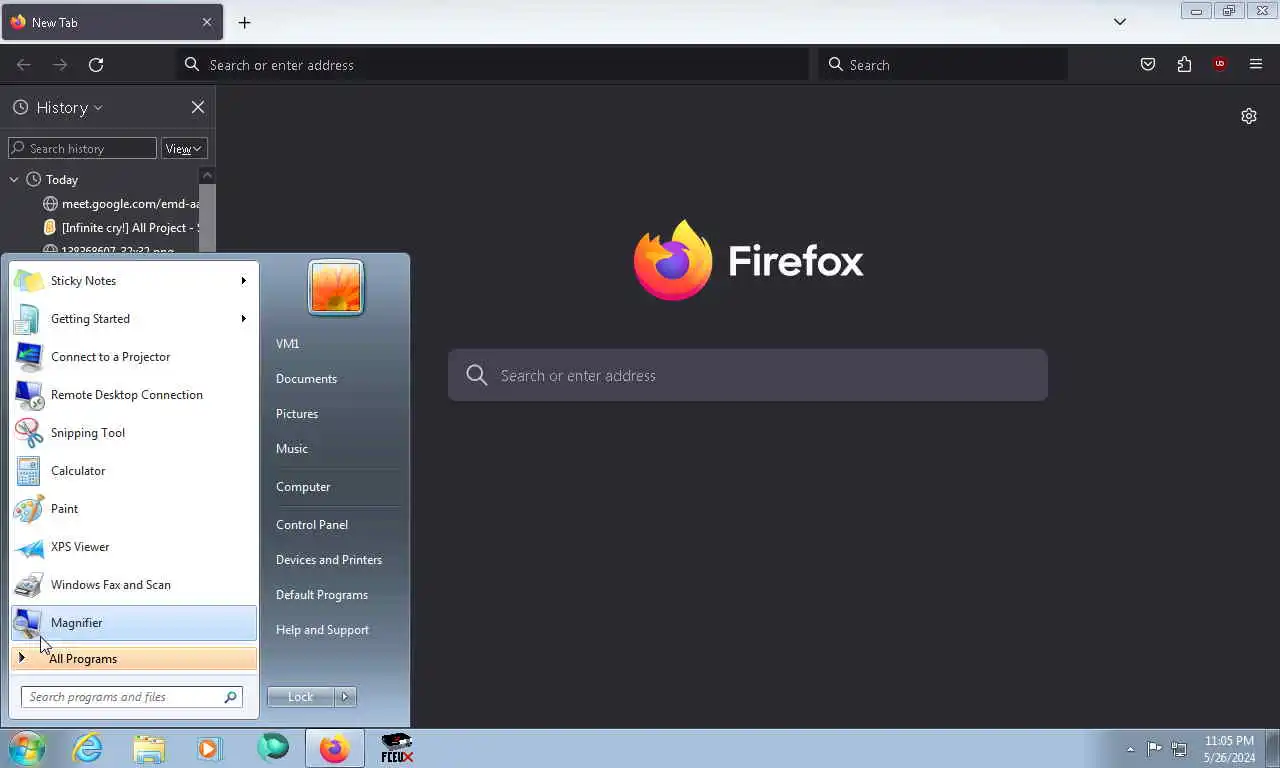Open the List all tabs dropdown
This screenshot has width=1280, height=768.
pyautogui.click(x=1120, y=22)
